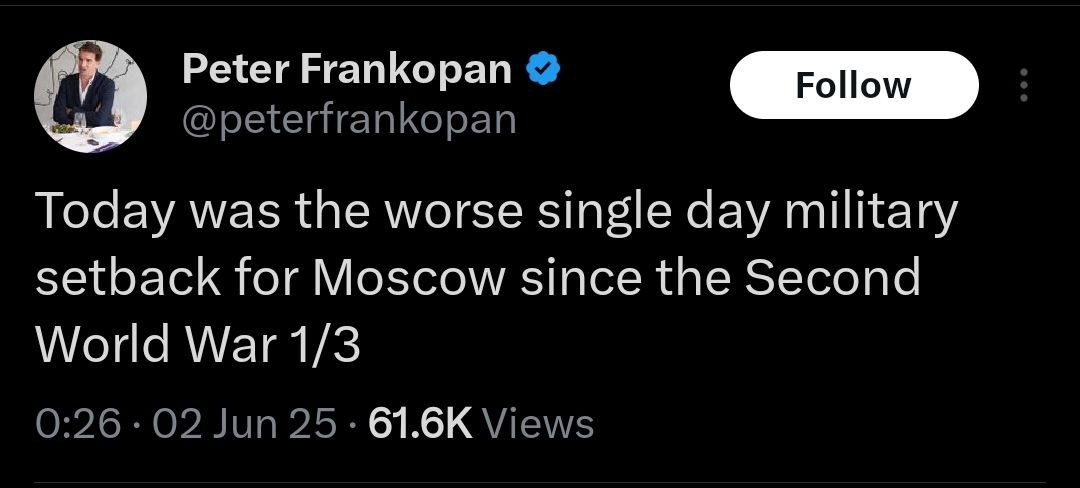Click the word Moscow in the tweet
1080x488 pixels.
pyautogui.click(x=408, y=278)
